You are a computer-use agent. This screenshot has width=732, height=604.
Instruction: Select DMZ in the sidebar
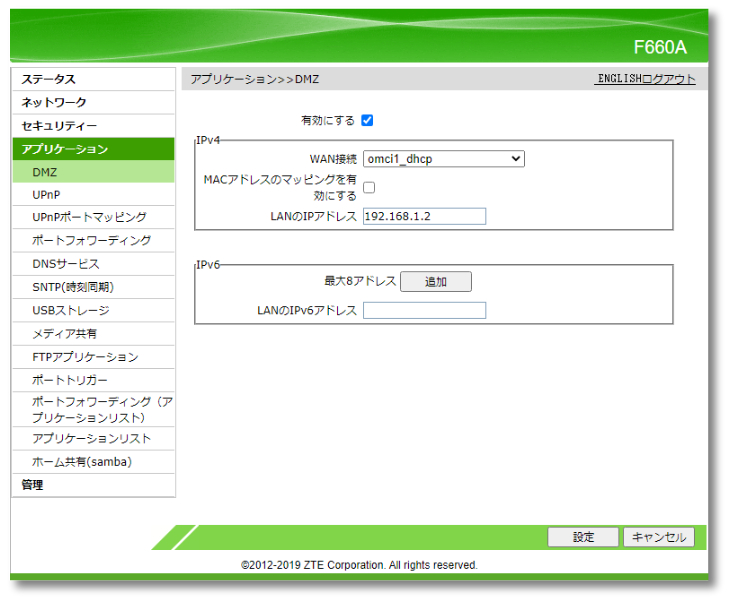coord(93,172)
